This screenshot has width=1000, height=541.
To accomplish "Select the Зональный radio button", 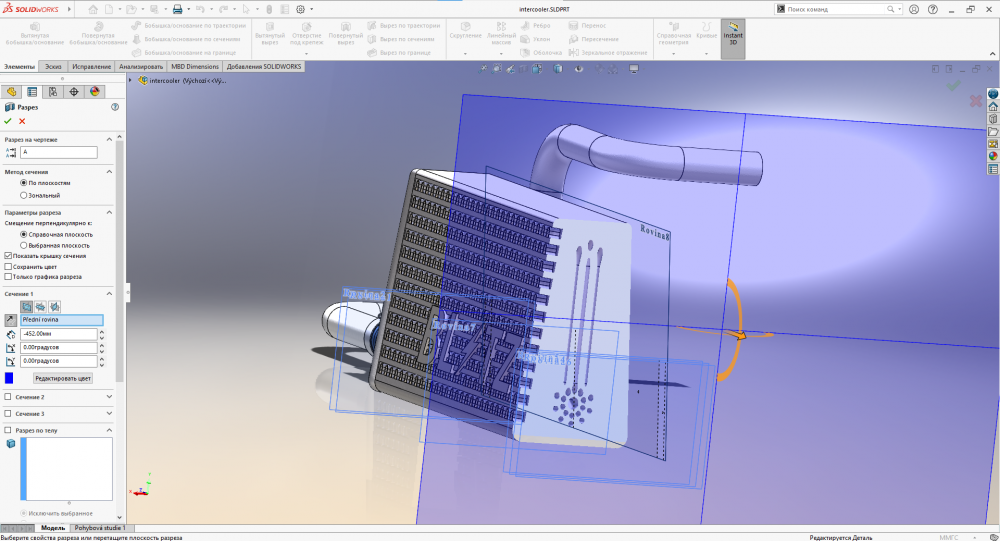I will click(24, 195).
